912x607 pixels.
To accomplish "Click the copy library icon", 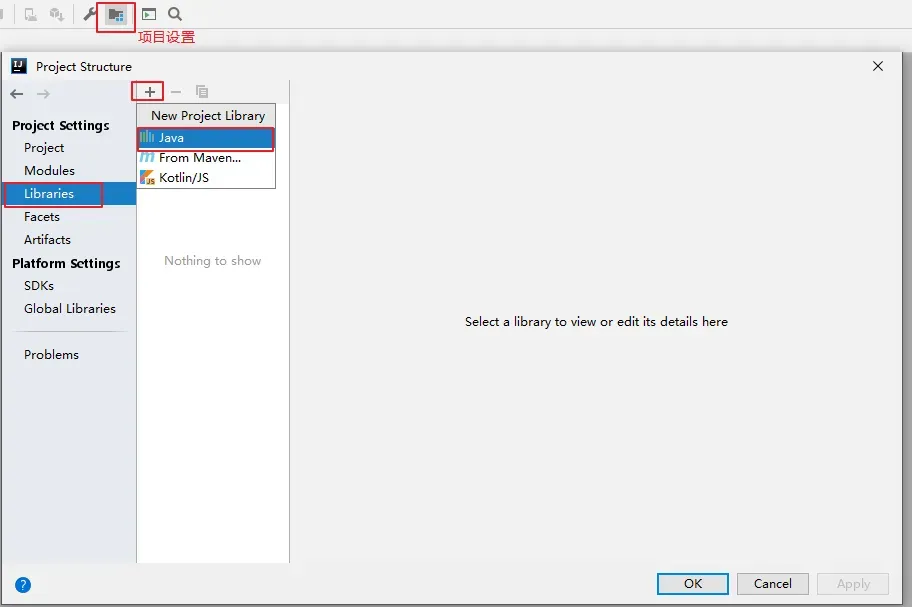I will coord(202,92).
